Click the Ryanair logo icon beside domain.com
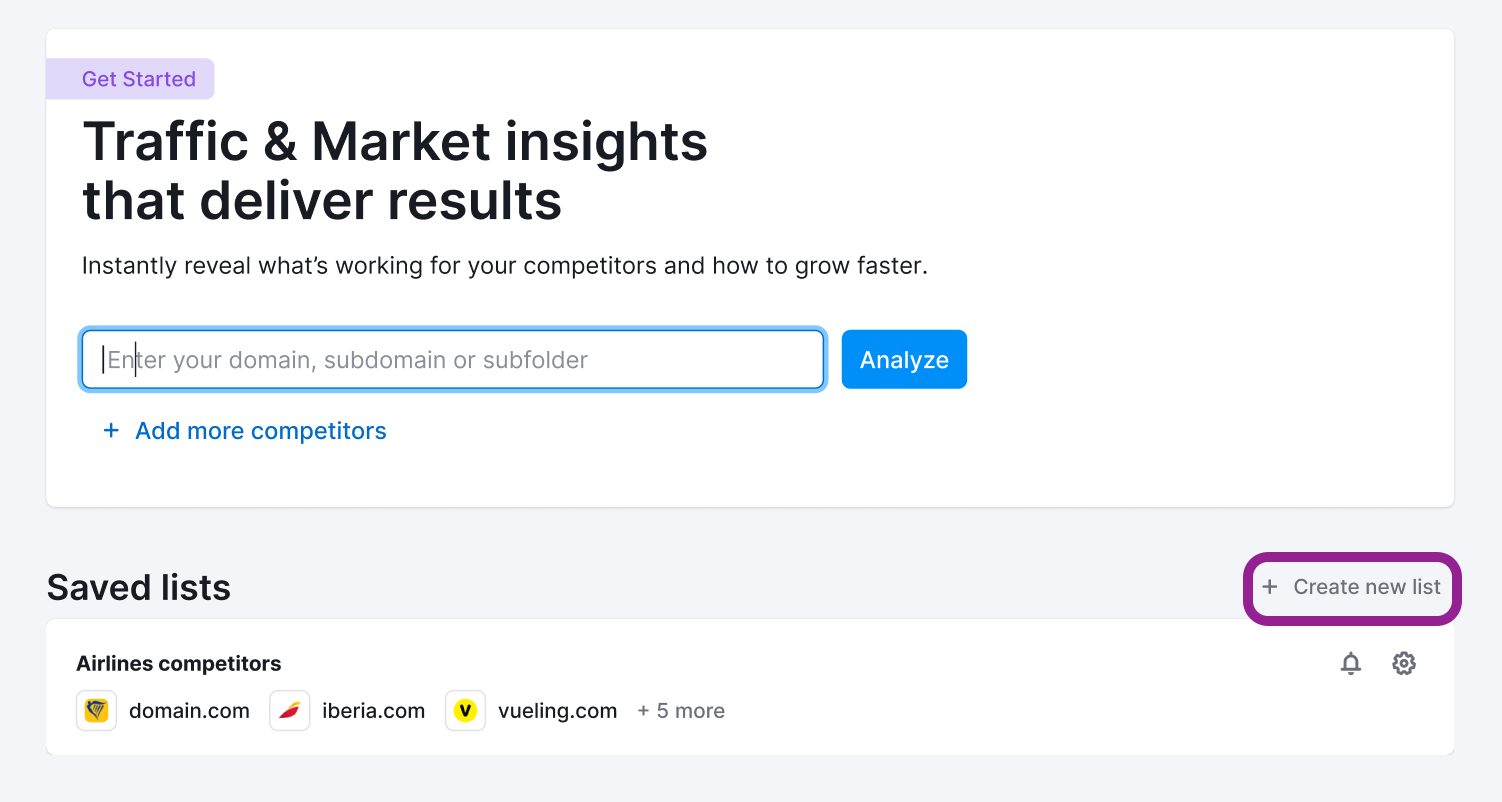Screen dimensions: 1502x802 click(x=96, y=710)
